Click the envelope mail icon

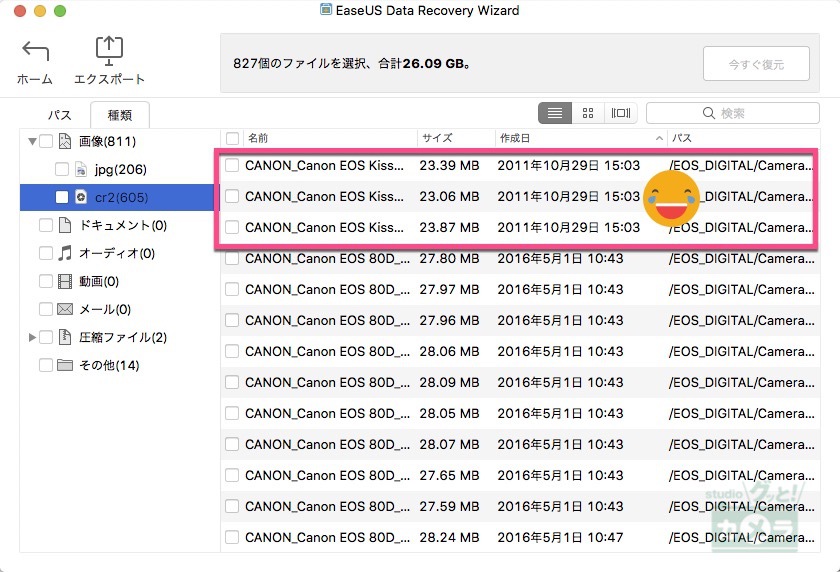point(65,309)
